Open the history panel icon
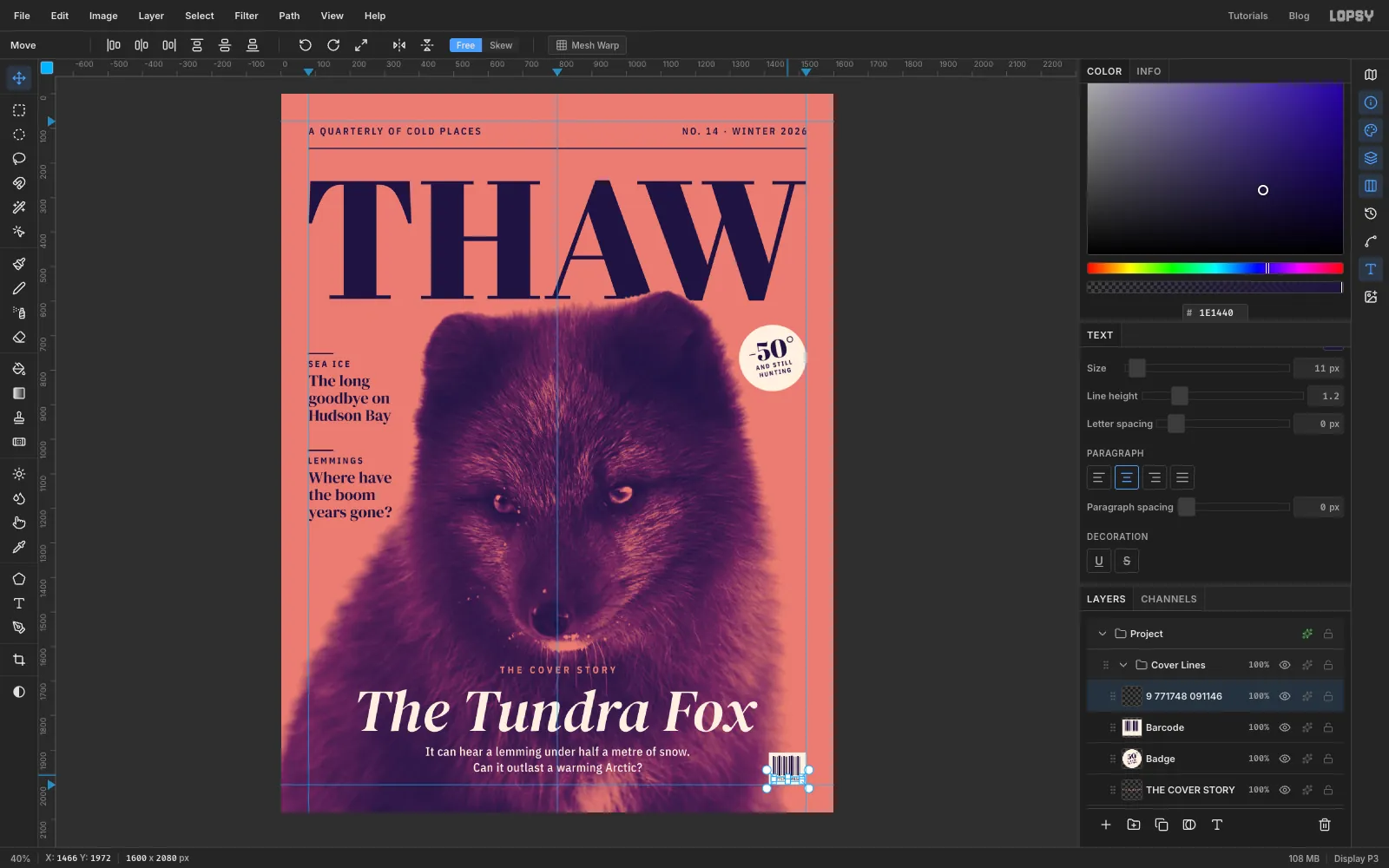 1371,214
